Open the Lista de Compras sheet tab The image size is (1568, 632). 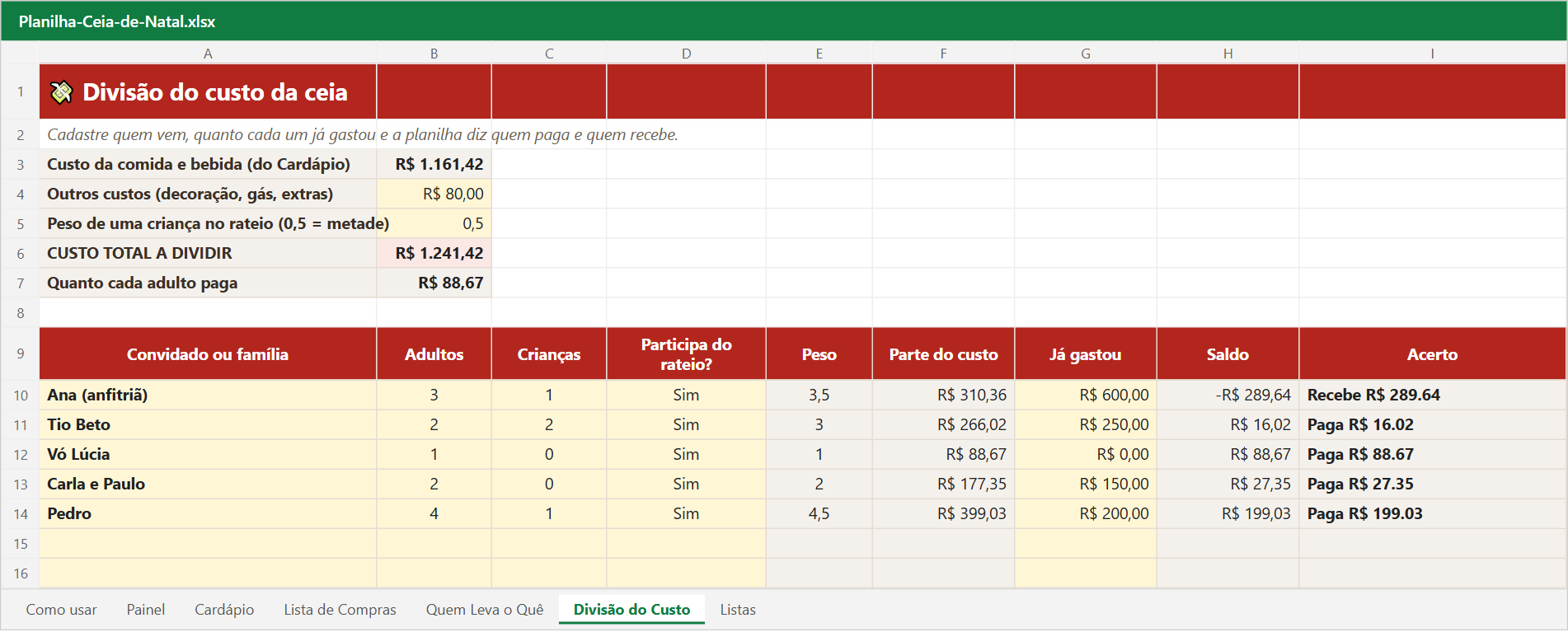[340, 610]
